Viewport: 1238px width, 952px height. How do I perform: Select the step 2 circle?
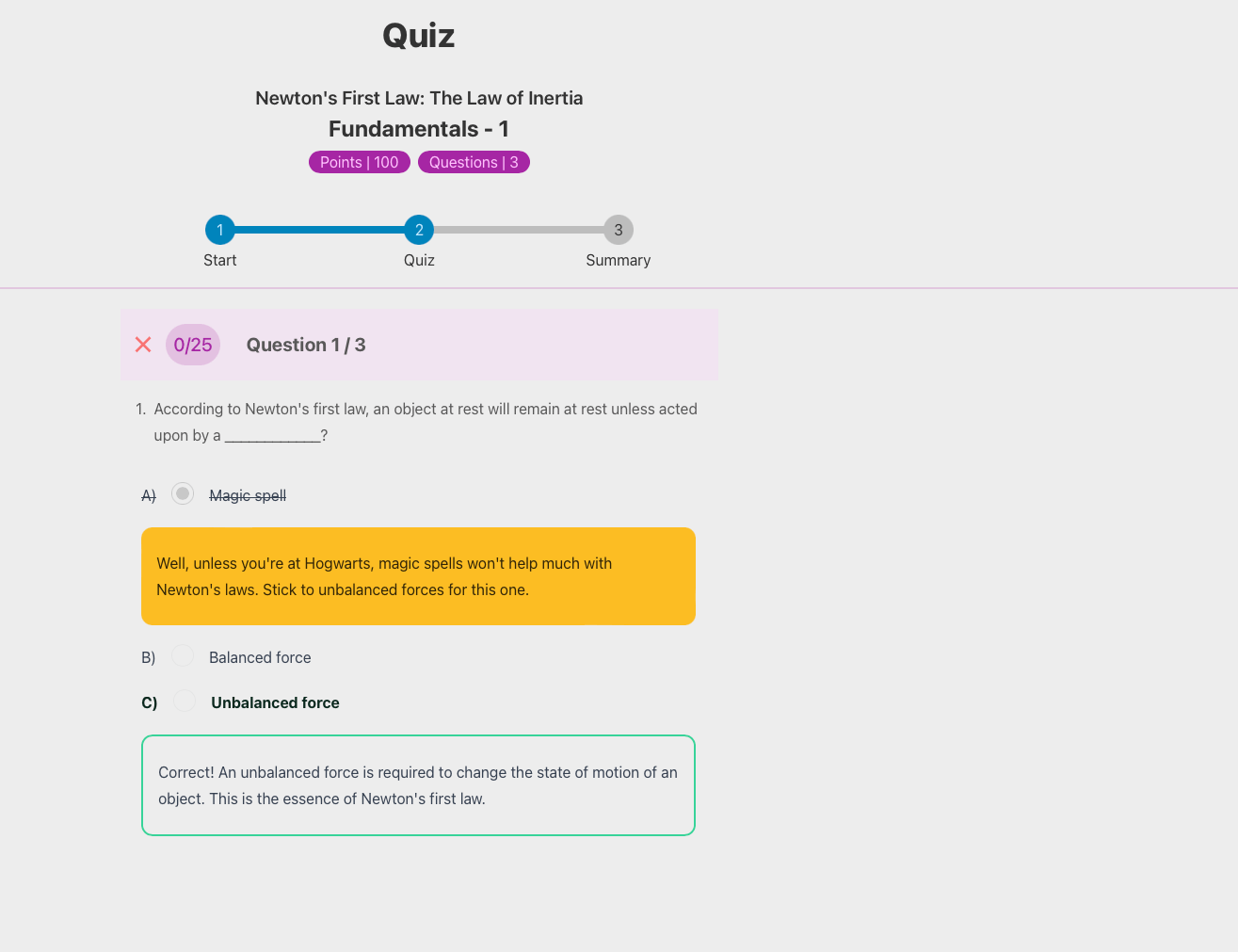(419, 230)
